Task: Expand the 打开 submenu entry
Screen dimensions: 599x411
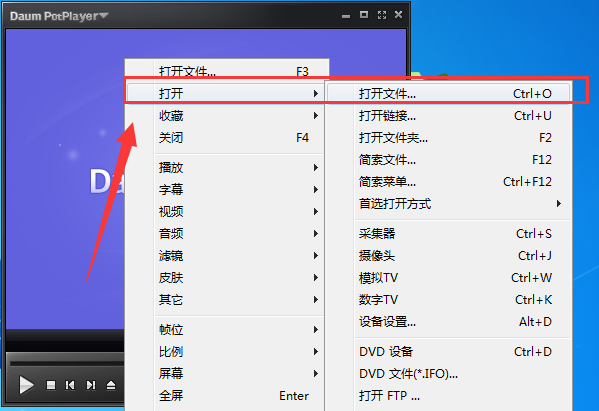Action: [226, 93]
